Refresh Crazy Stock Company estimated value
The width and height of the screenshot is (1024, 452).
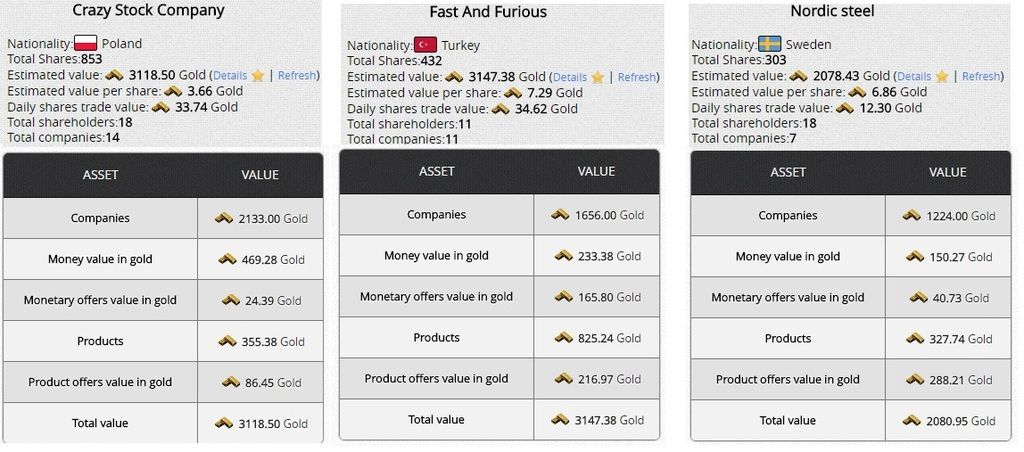click(x=297, y=75)
